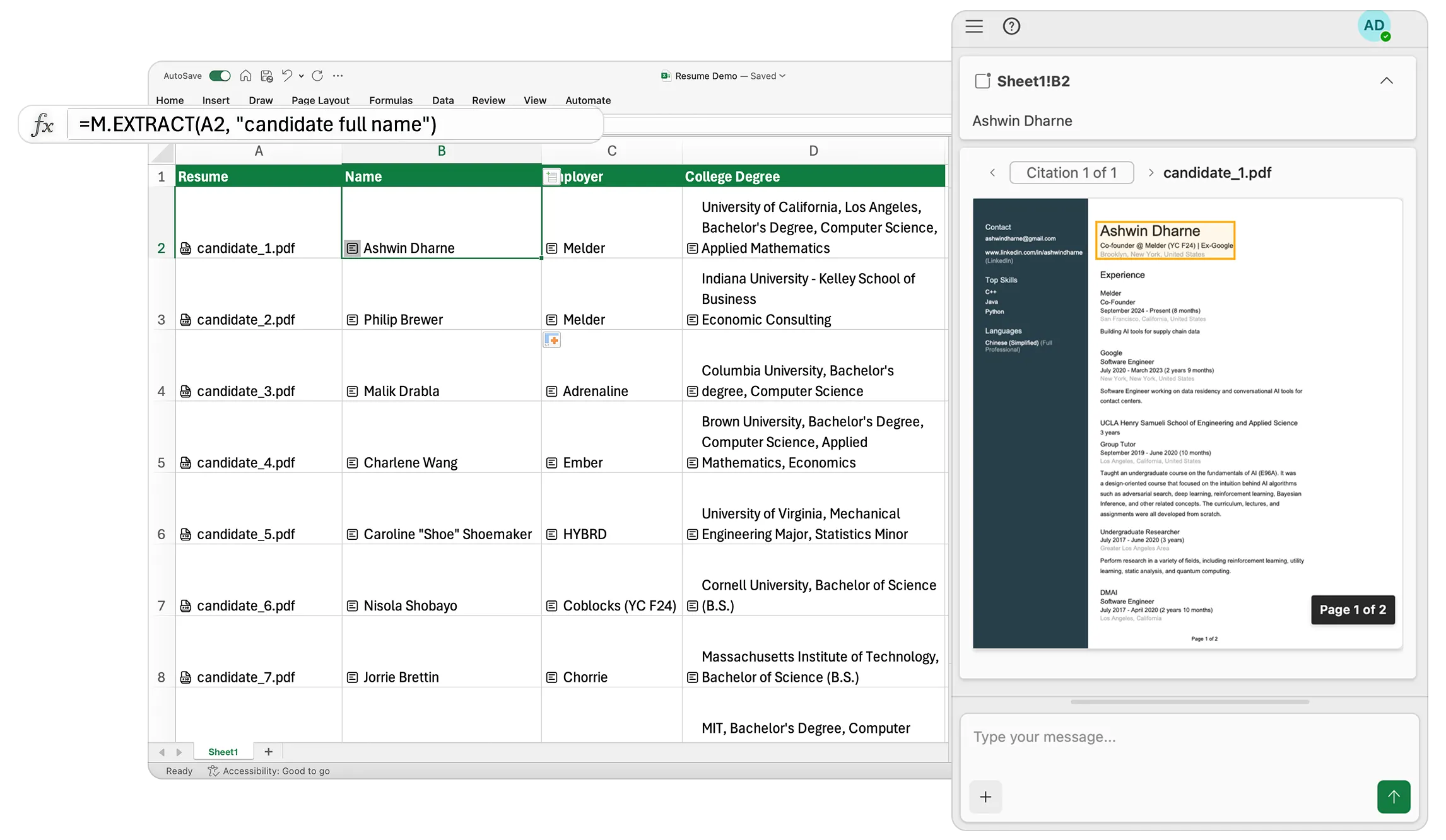Screen dimensions: 1446x840
Task: Click the Redo icon
Action: 317,76
